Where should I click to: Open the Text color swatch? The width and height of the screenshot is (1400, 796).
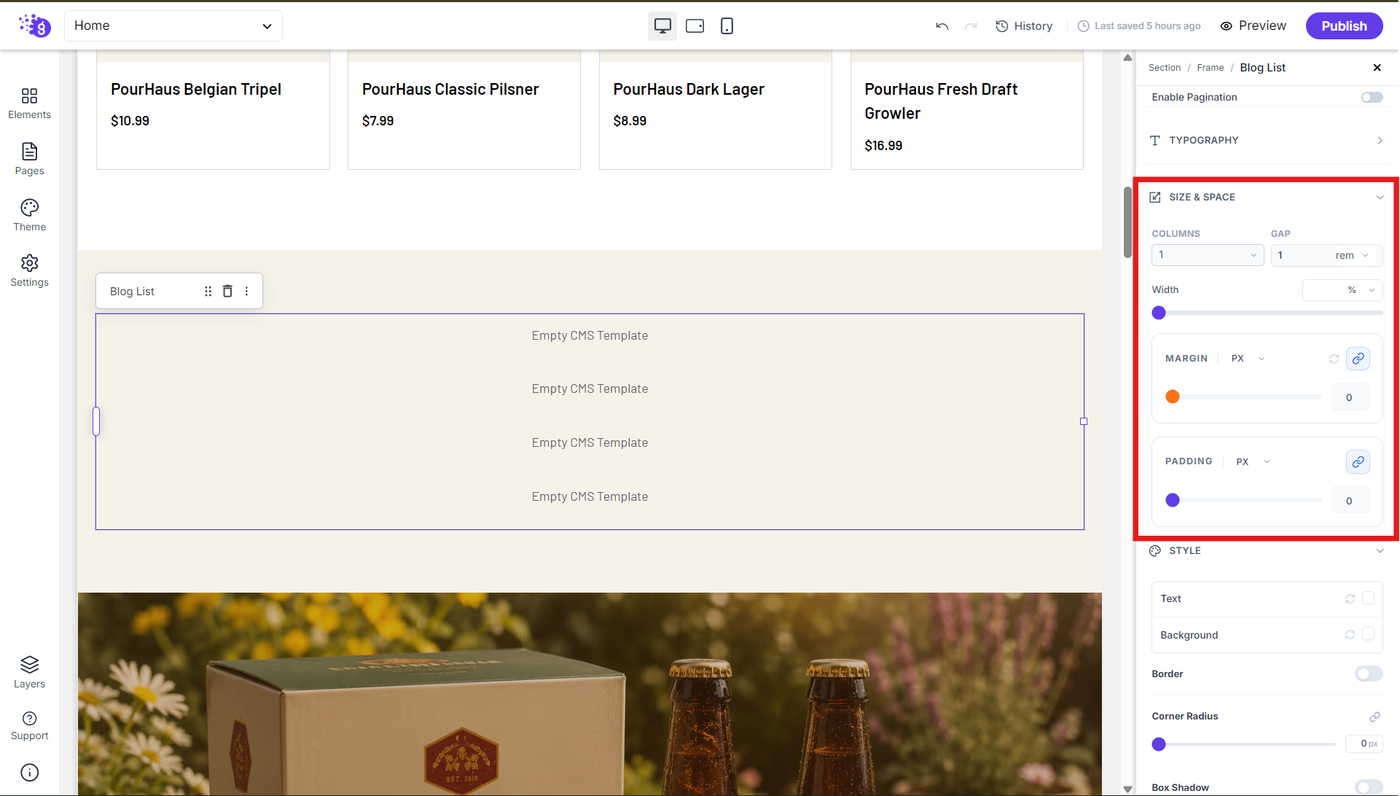[1368, 598]
